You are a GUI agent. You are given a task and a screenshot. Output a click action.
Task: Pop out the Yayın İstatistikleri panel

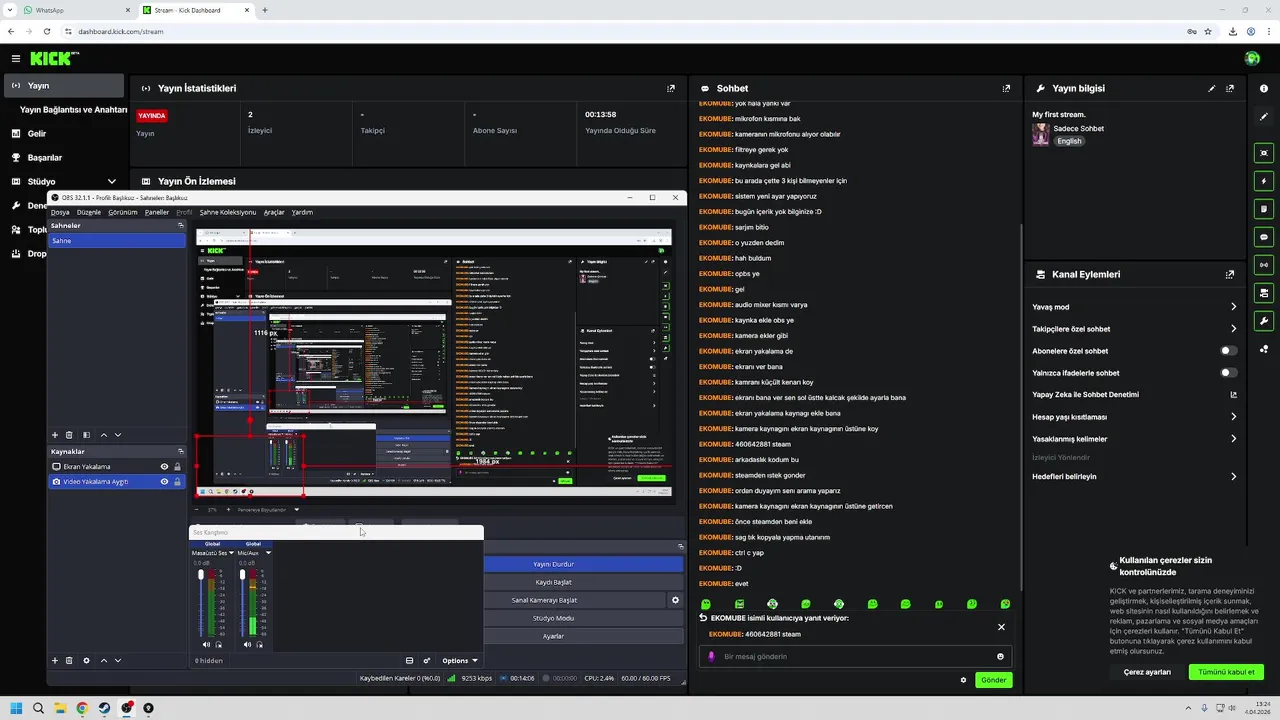point(671,88)
